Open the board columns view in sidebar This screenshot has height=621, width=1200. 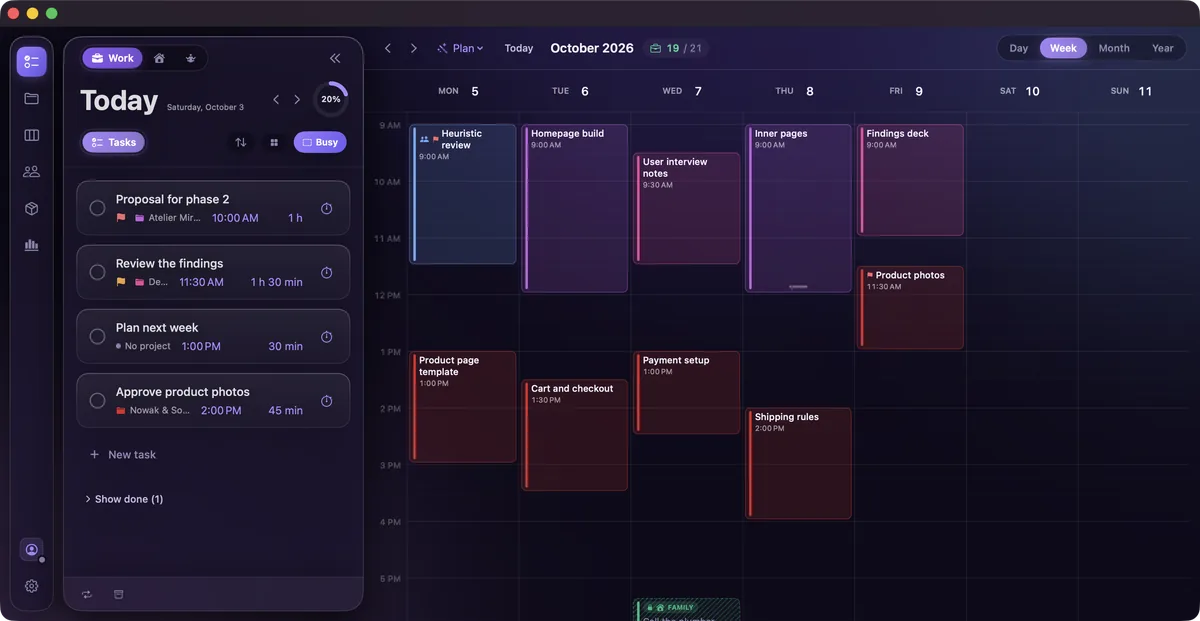tap(31, 135)
